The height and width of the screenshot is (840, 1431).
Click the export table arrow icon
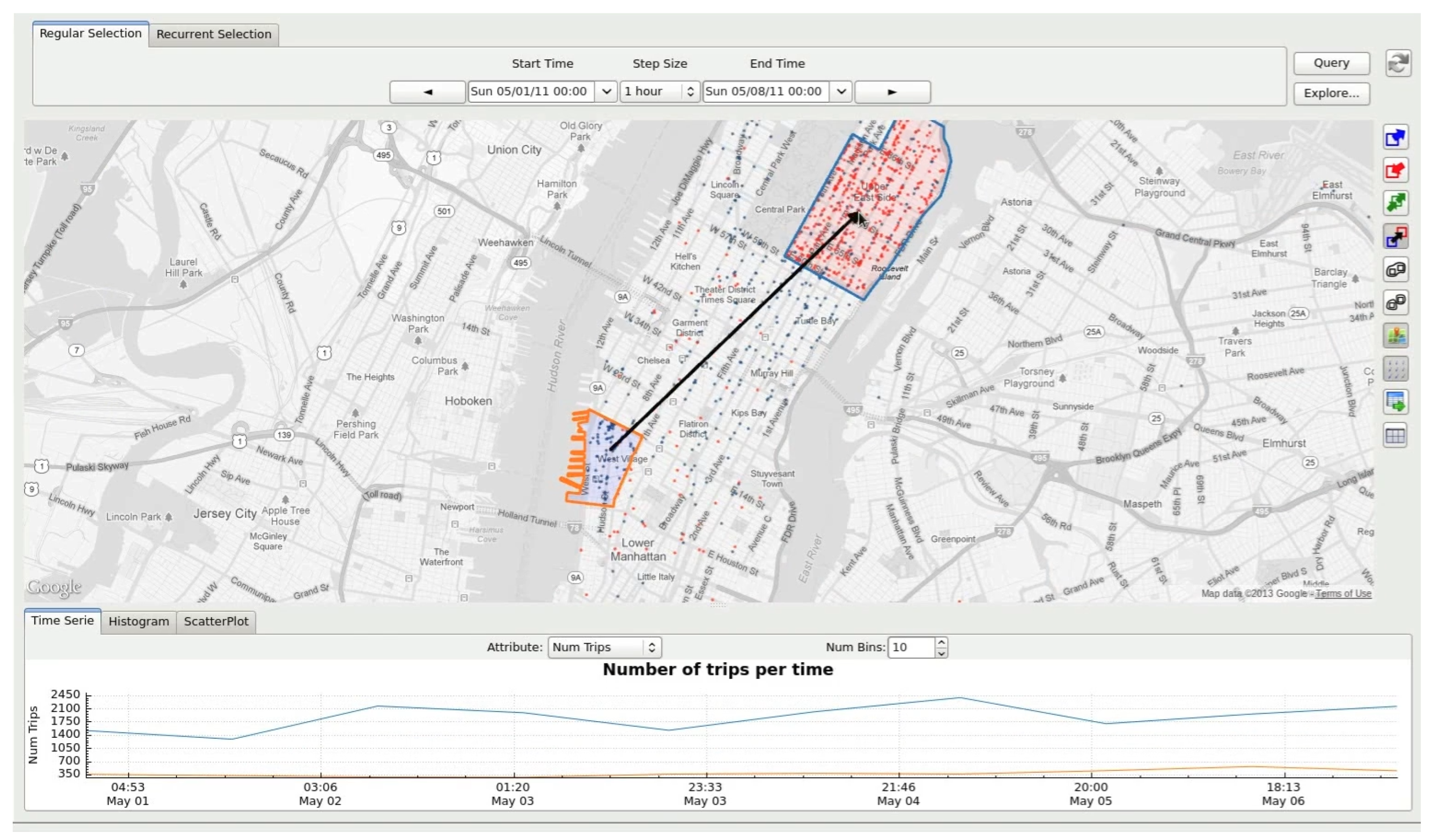(x=1395, y=402)
